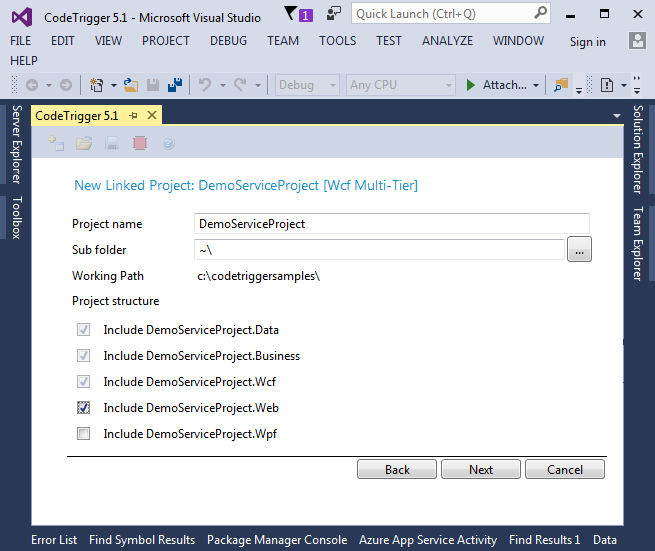
Task: Pin the CodeTrigger 5.1 tab
Action: tap(133, 116)
